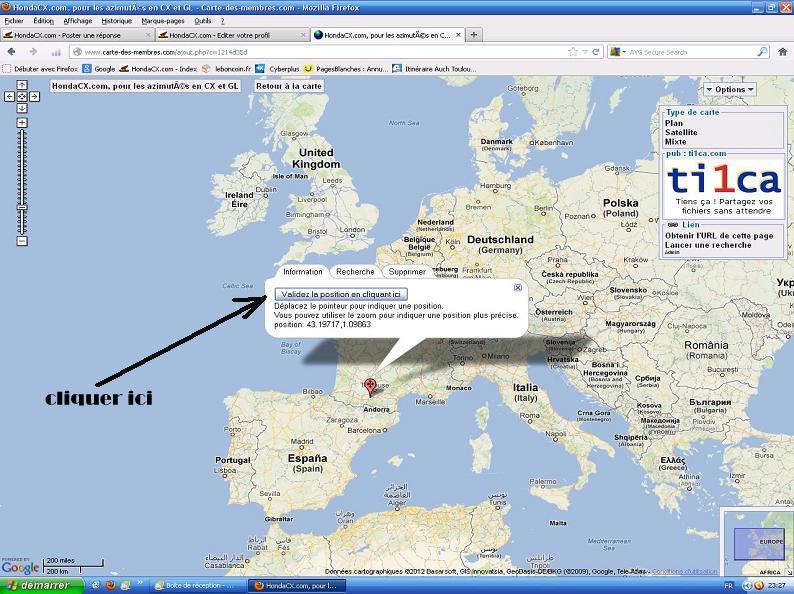Switch to 'Poster une réponse' tab

(x=77, y=35)
